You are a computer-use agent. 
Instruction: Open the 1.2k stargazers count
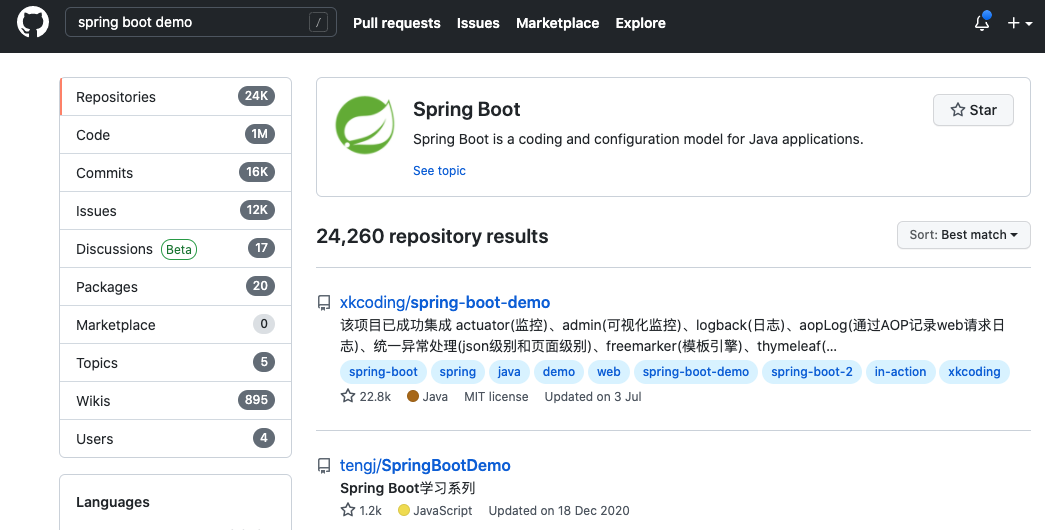pos(361,511)
